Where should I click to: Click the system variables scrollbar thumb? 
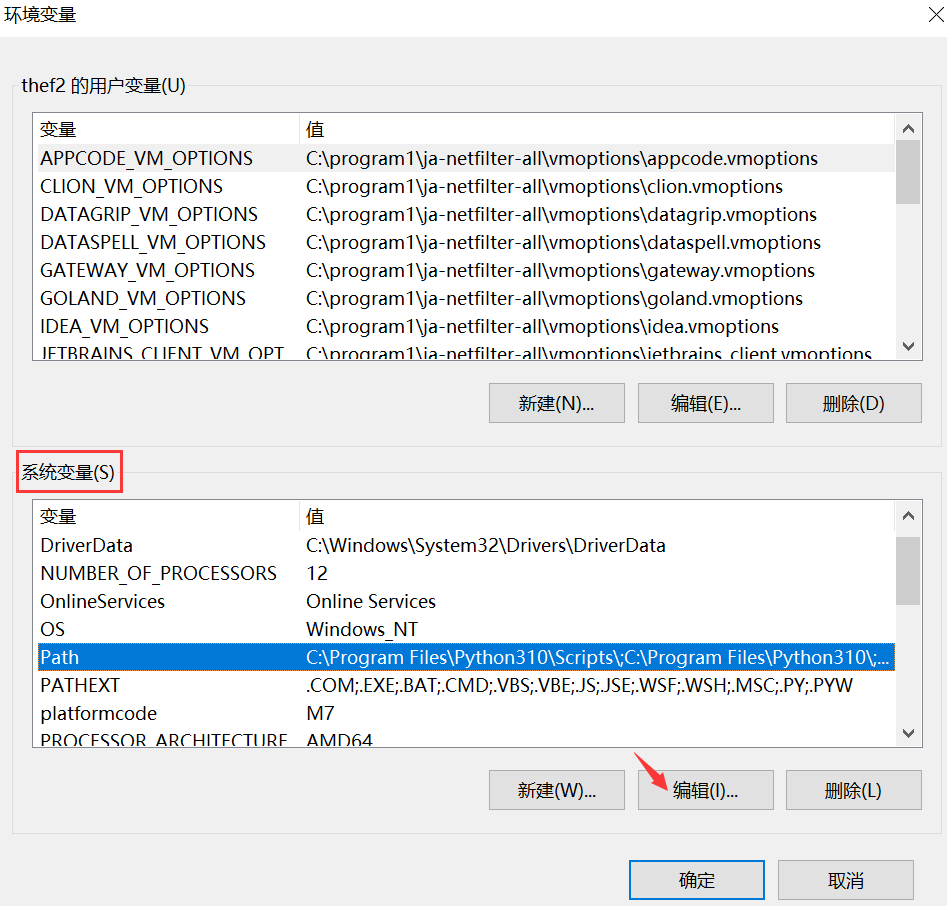pyautogui.click(x=908, y=571)
